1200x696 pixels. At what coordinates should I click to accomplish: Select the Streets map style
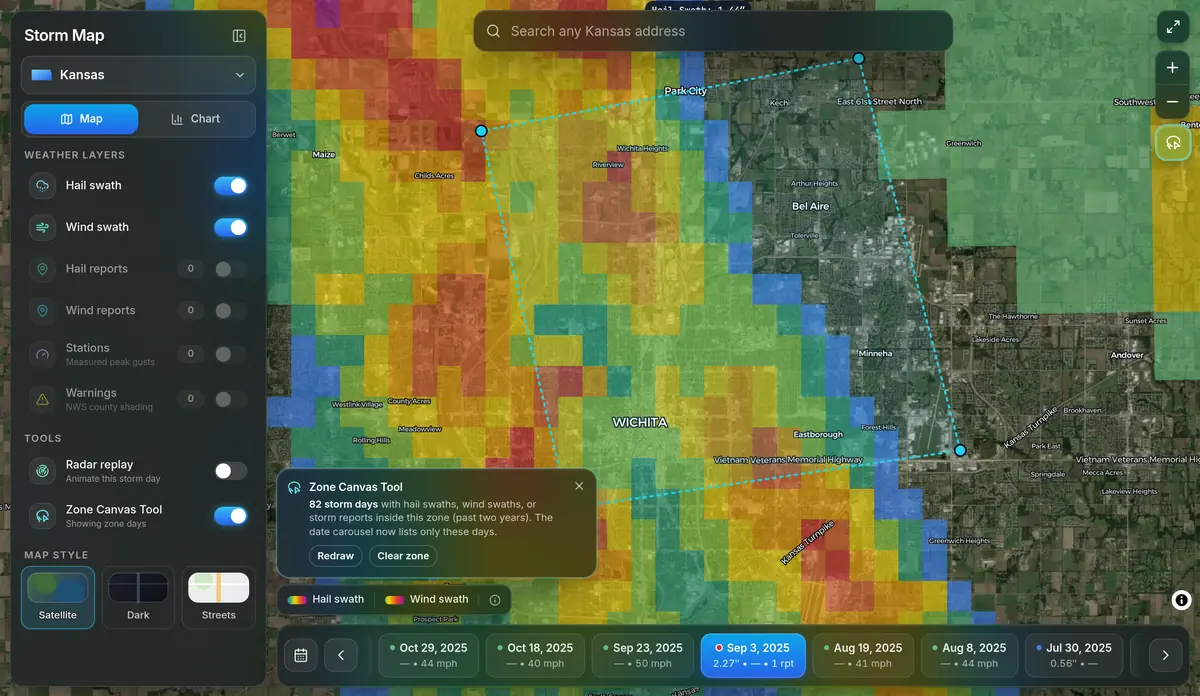pyautogui.click(x=219, y=597)
